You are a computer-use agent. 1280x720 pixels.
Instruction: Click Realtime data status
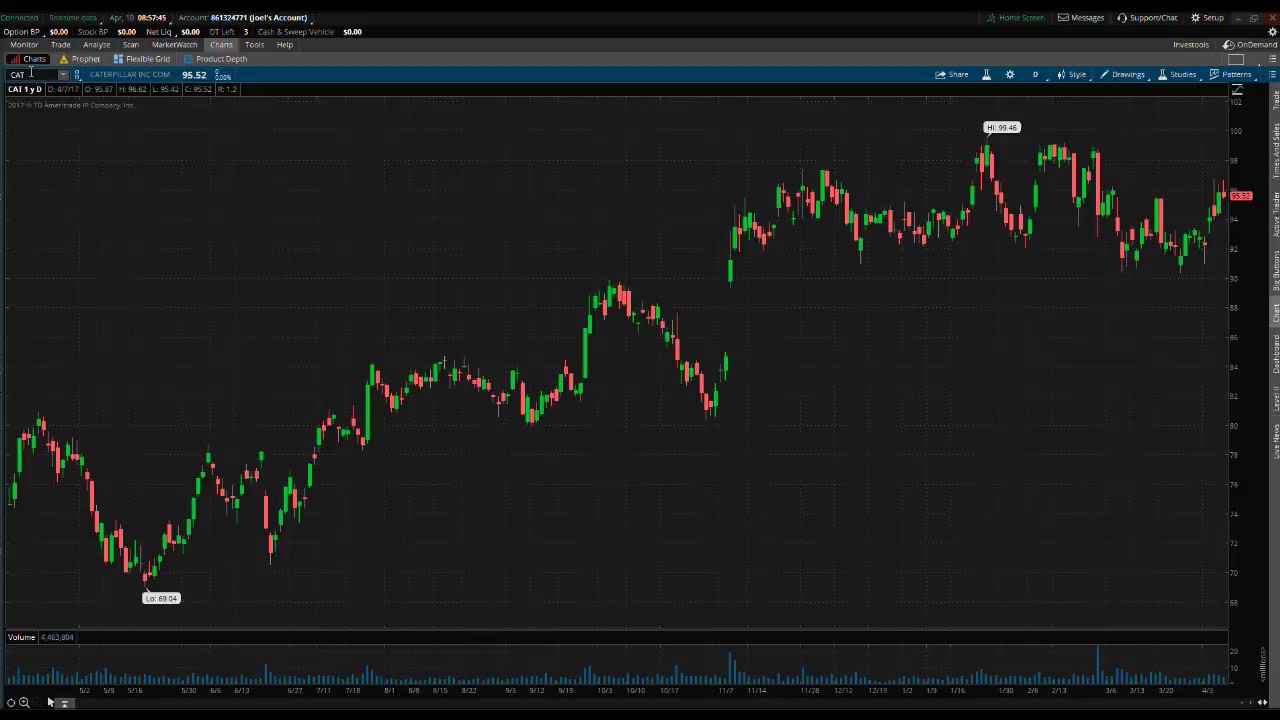(x=73, y=18)
